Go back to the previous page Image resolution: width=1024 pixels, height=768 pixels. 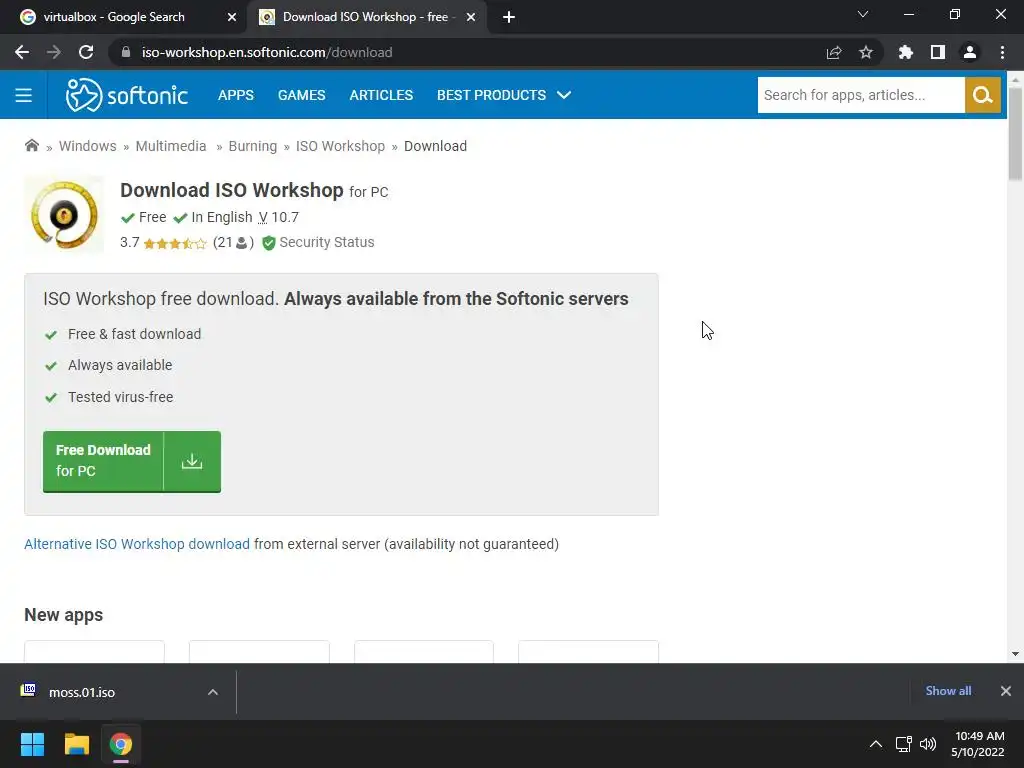click(x=22, y=52)
